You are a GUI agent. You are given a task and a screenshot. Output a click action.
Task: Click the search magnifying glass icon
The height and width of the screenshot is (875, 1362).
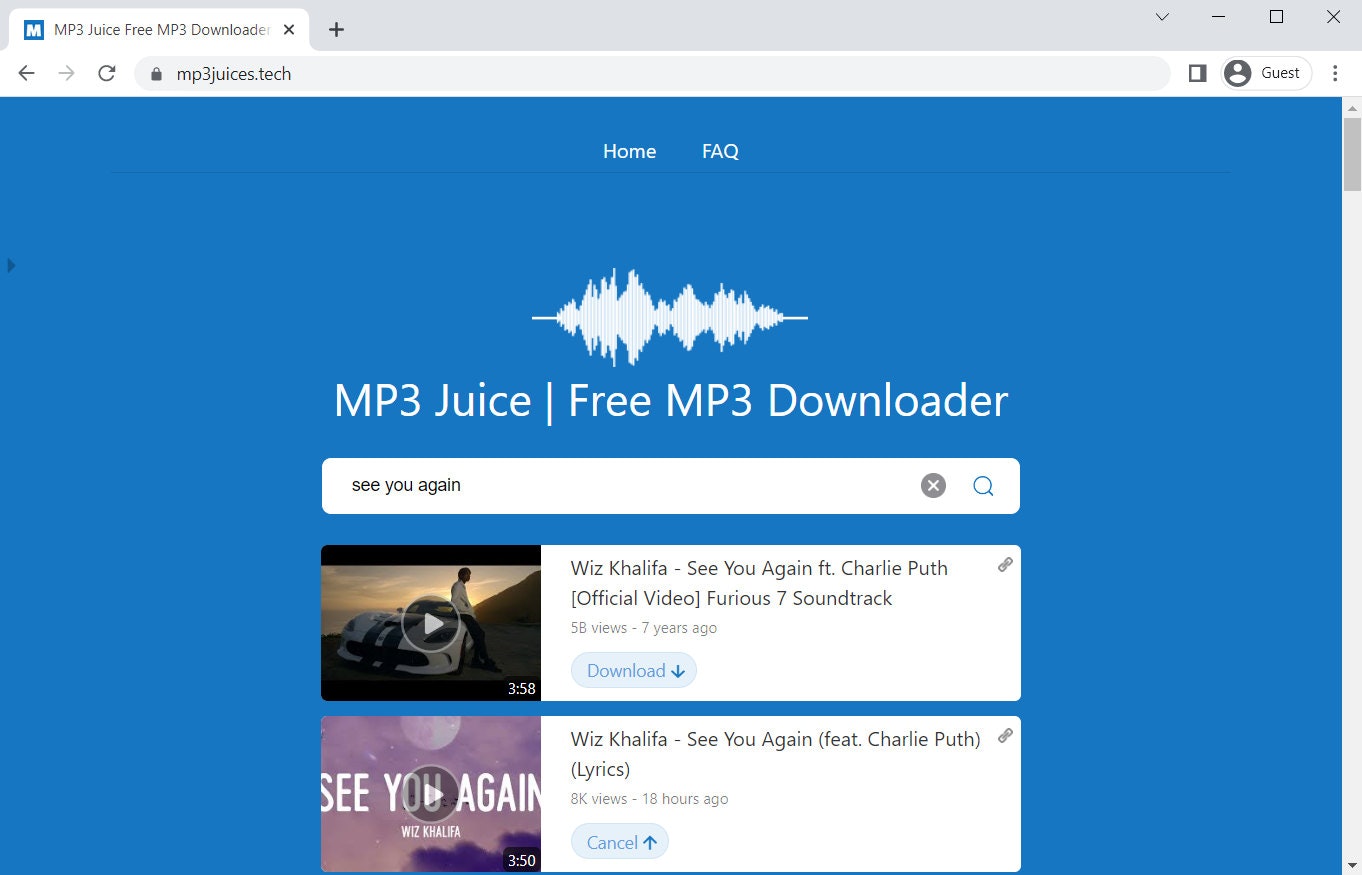pos(983,485)
